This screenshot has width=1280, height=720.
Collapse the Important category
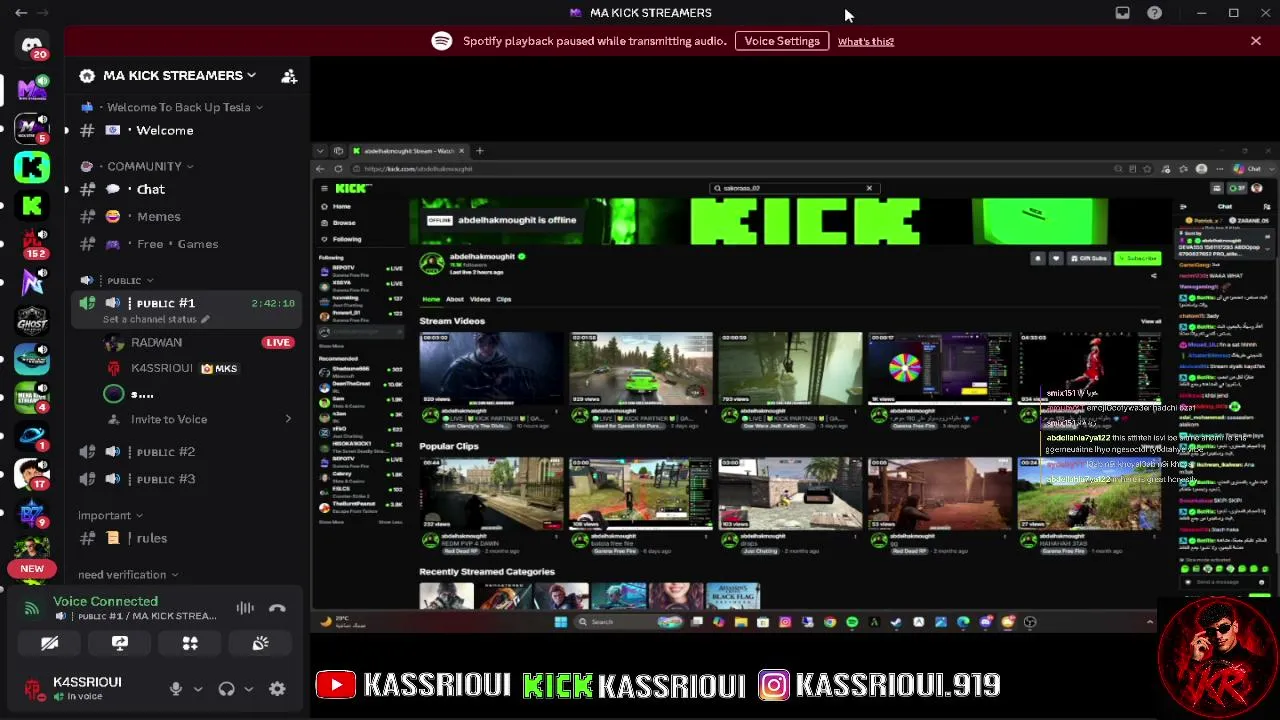[x=111, y=515]
